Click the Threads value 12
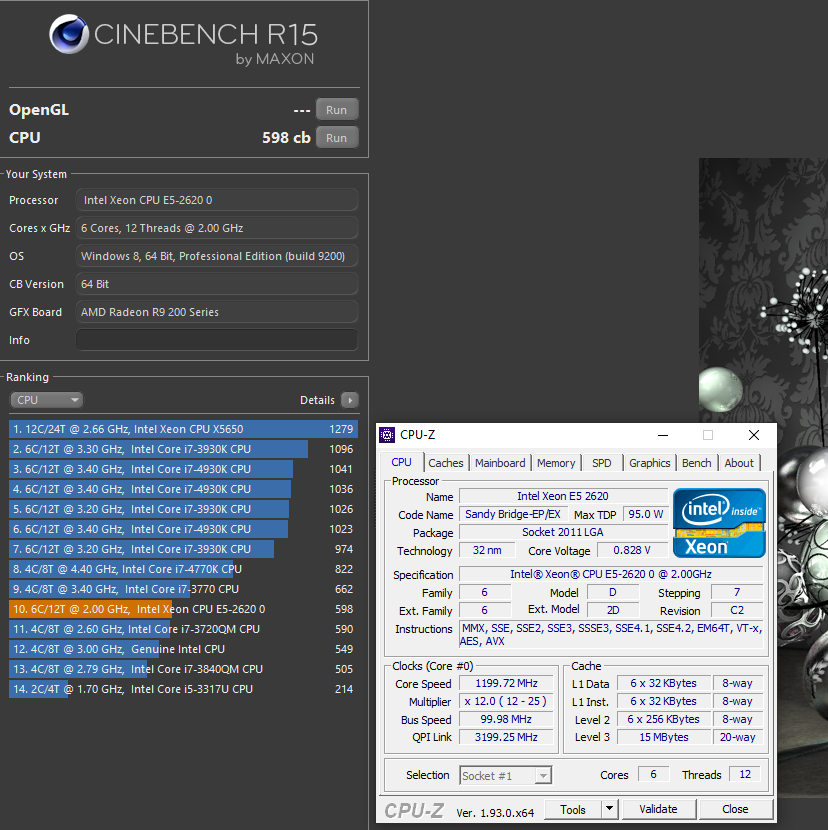Viewport: 828px width, 830px height. pos(745,774)
